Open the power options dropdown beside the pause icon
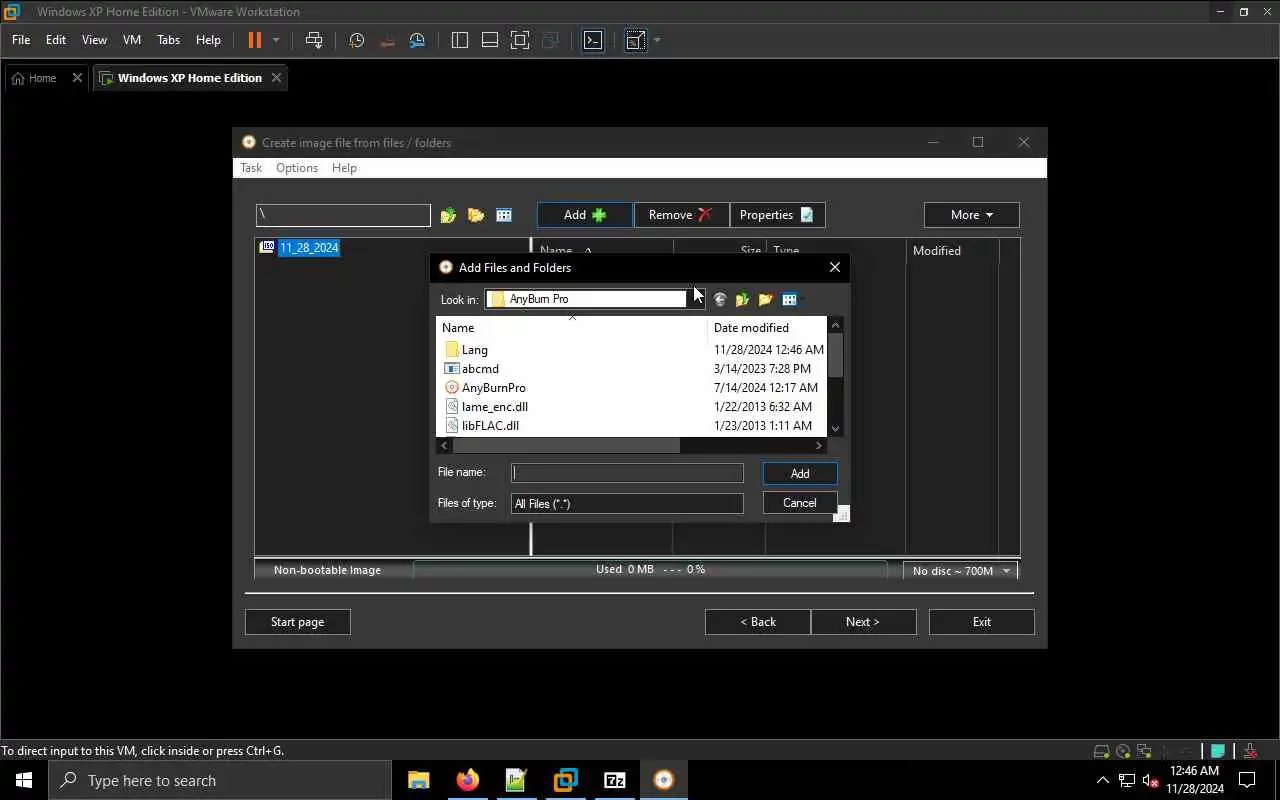This screenshot has width=1280, height=800. (x=276, y=40)
